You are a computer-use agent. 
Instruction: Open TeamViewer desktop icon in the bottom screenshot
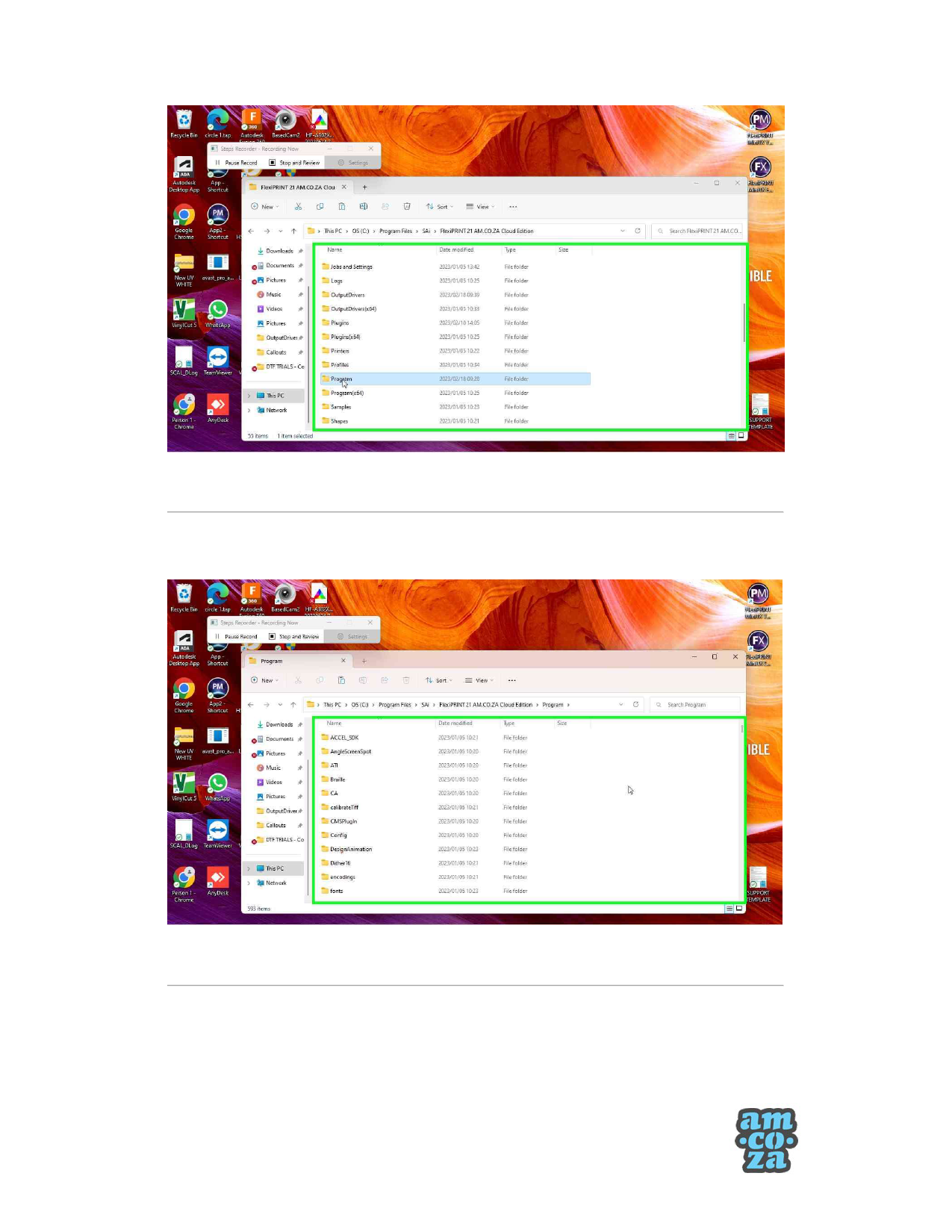pos(218,833)
